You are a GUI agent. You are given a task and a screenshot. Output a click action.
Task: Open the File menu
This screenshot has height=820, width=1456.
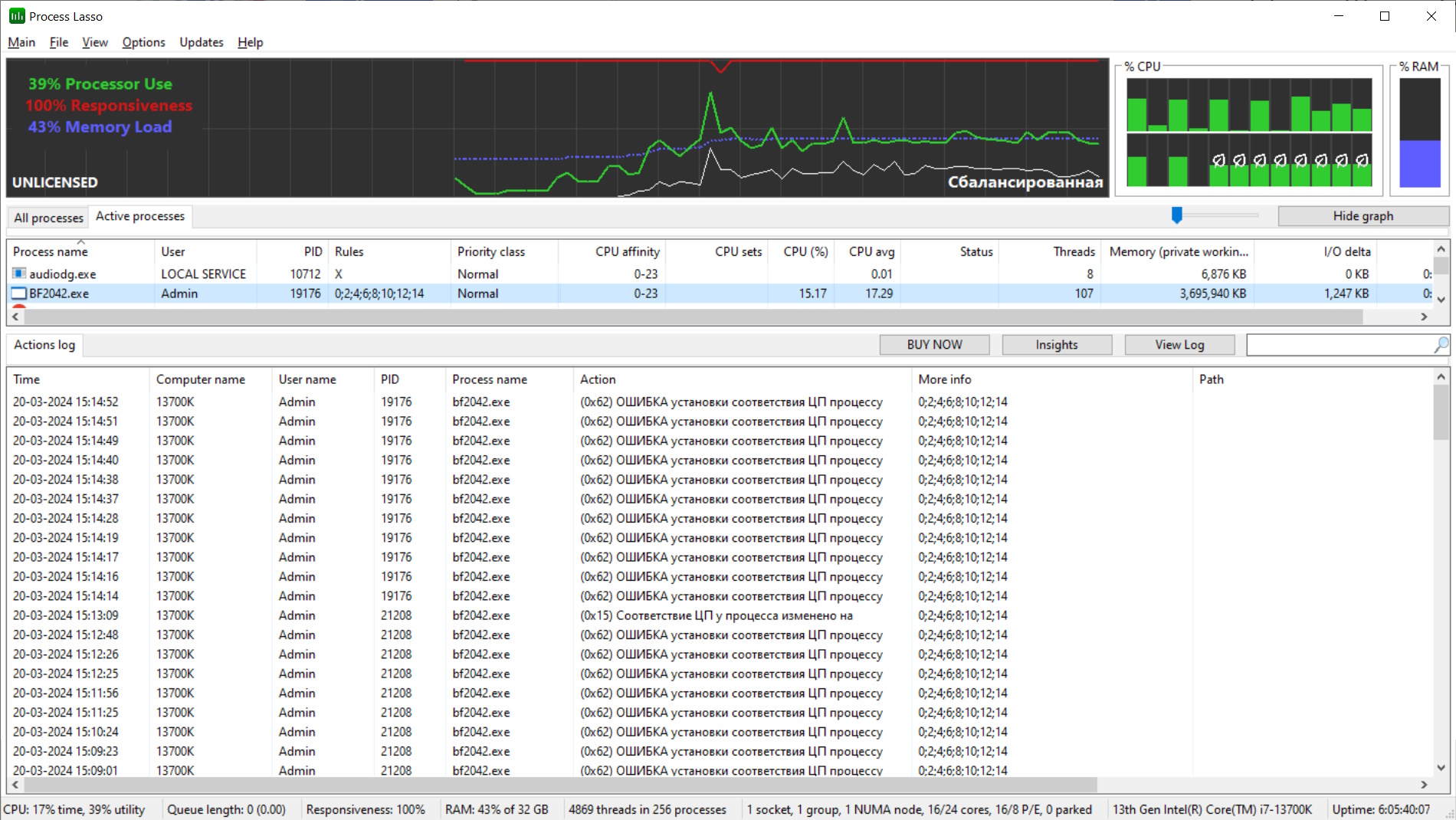point(59,42)
